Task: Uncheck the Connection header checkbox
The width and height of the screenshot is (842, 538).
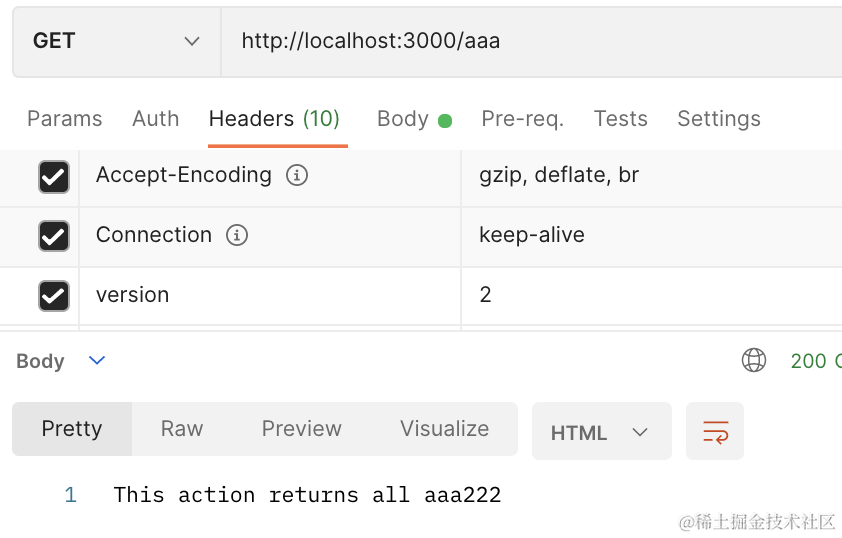Action: [53, 236]
